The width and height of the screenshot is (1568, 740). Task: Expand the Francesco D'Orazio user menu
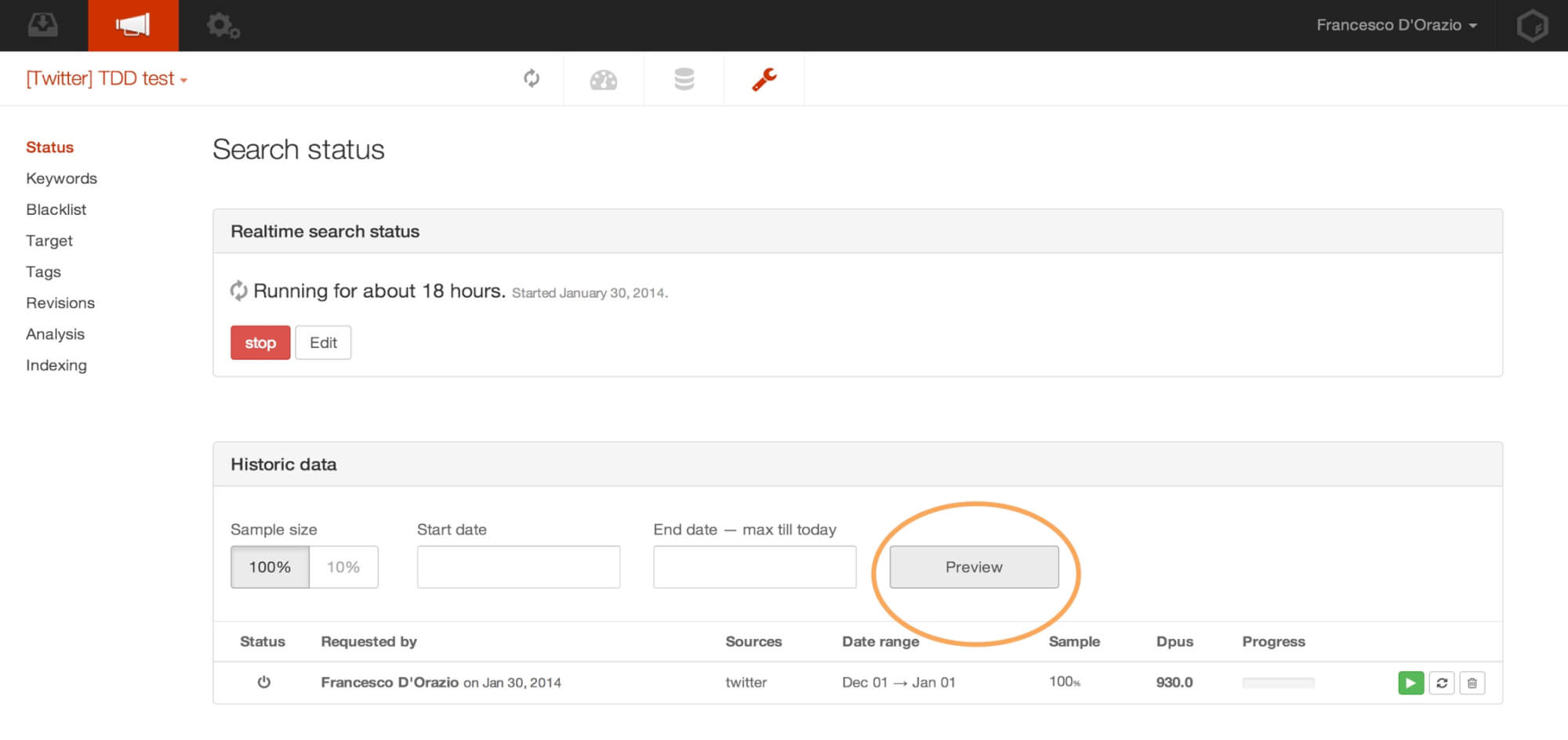(1396, 25)
